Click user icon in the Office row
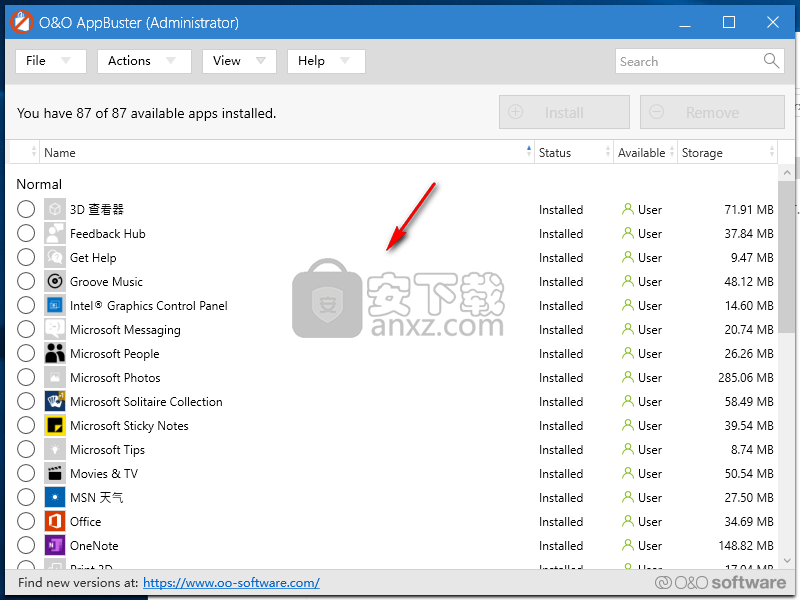800x600 pixels. [x=628, y=521]
